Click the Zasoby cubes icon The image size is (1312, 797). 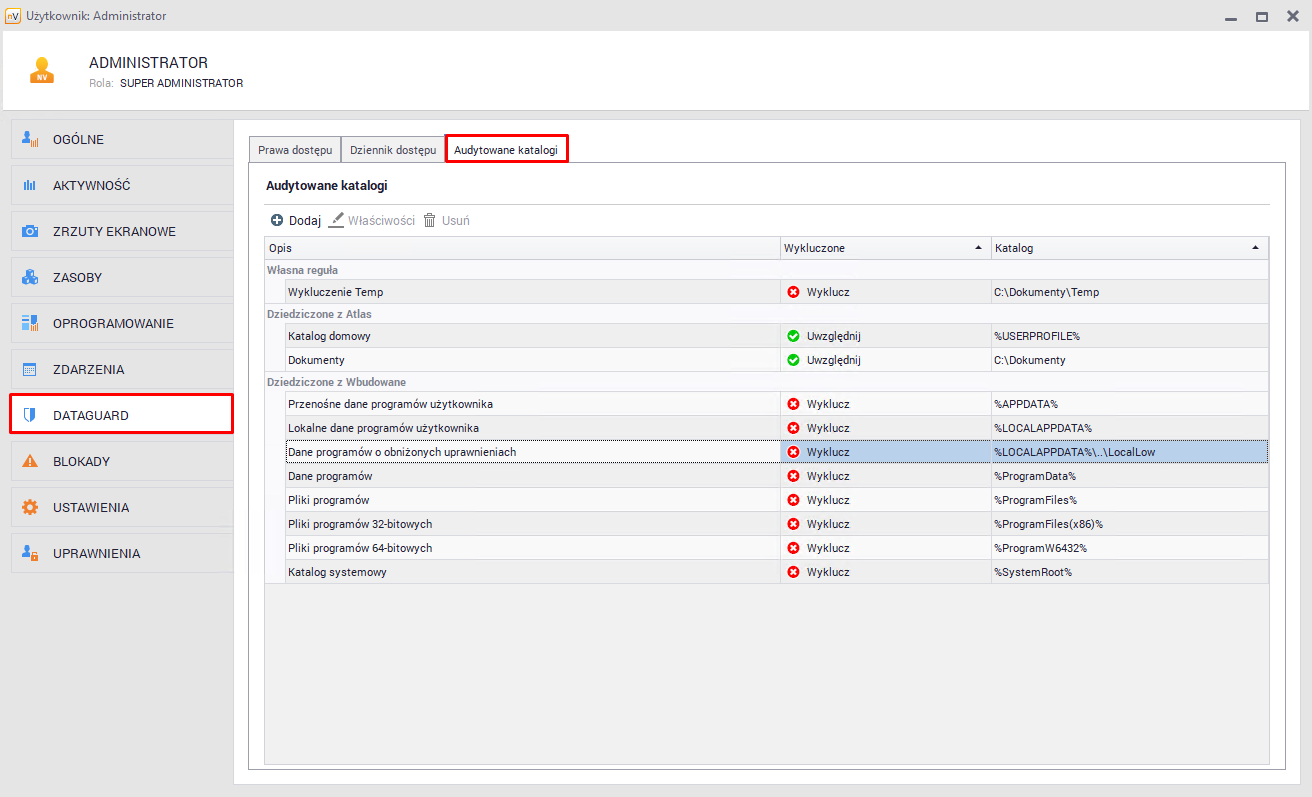pyautogui.click(x=30, y=278)
